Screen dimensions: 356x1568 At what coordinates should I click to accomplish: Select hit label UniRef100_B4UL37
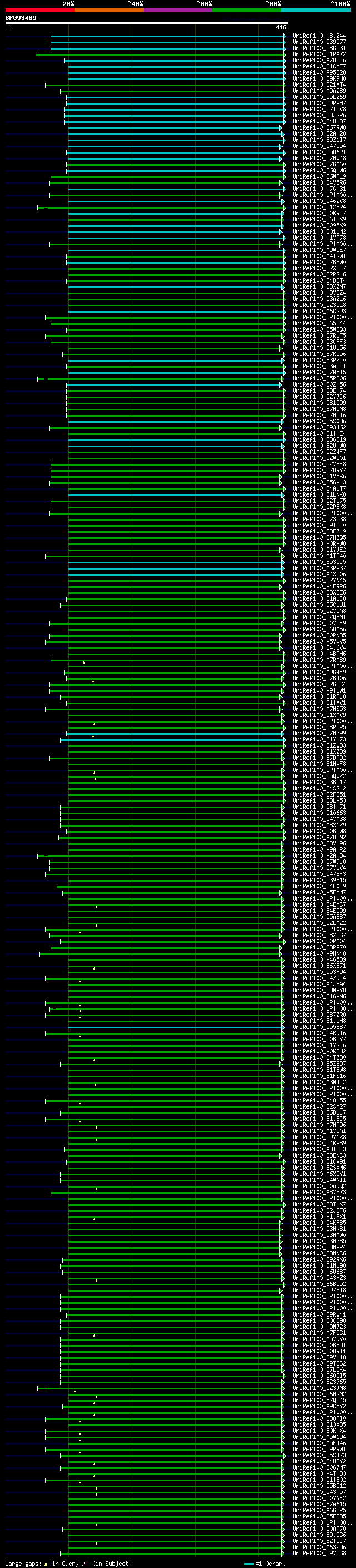coord(319,121)
